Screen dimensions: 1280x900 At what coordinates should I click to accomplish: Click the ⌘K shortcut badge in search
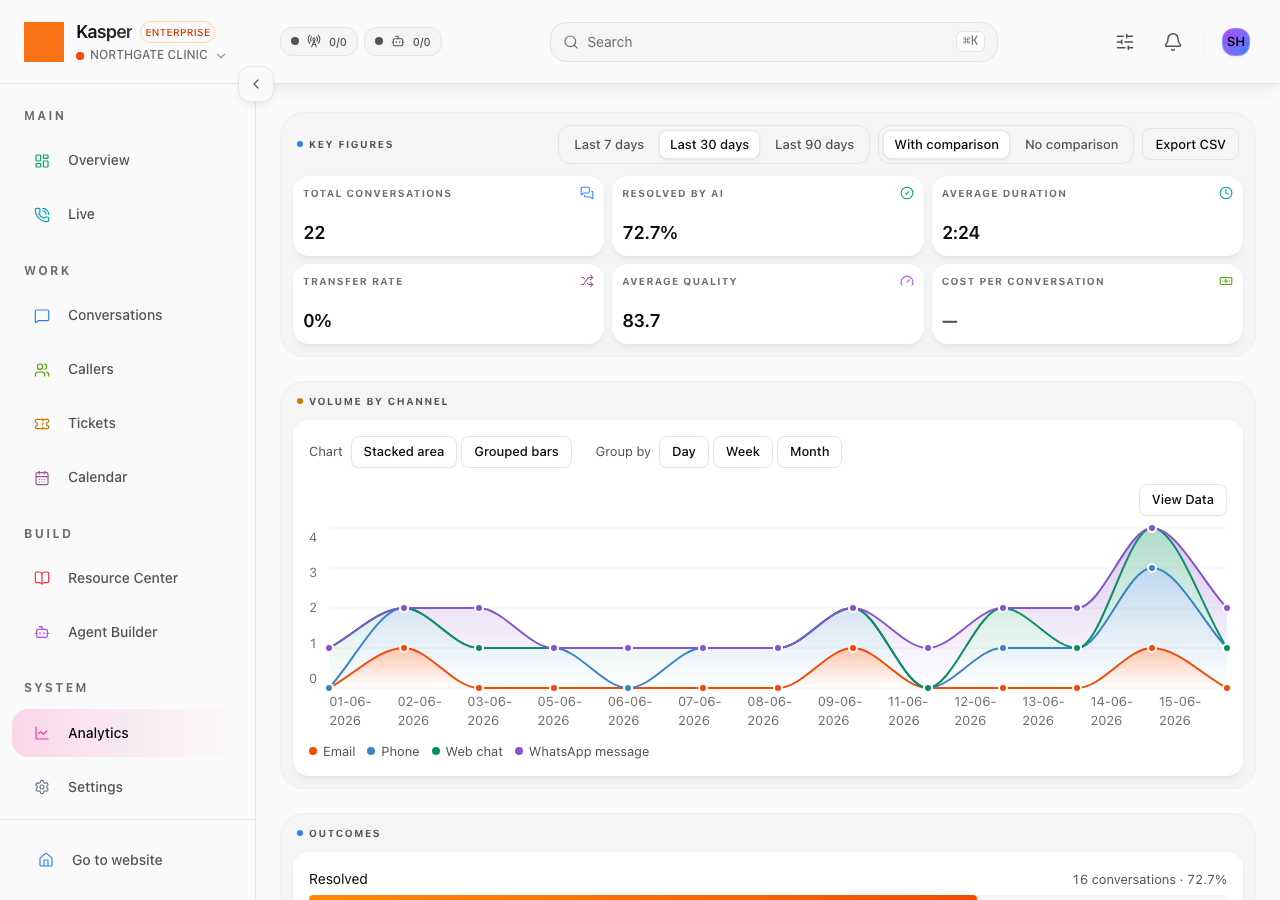click(970, 41)
